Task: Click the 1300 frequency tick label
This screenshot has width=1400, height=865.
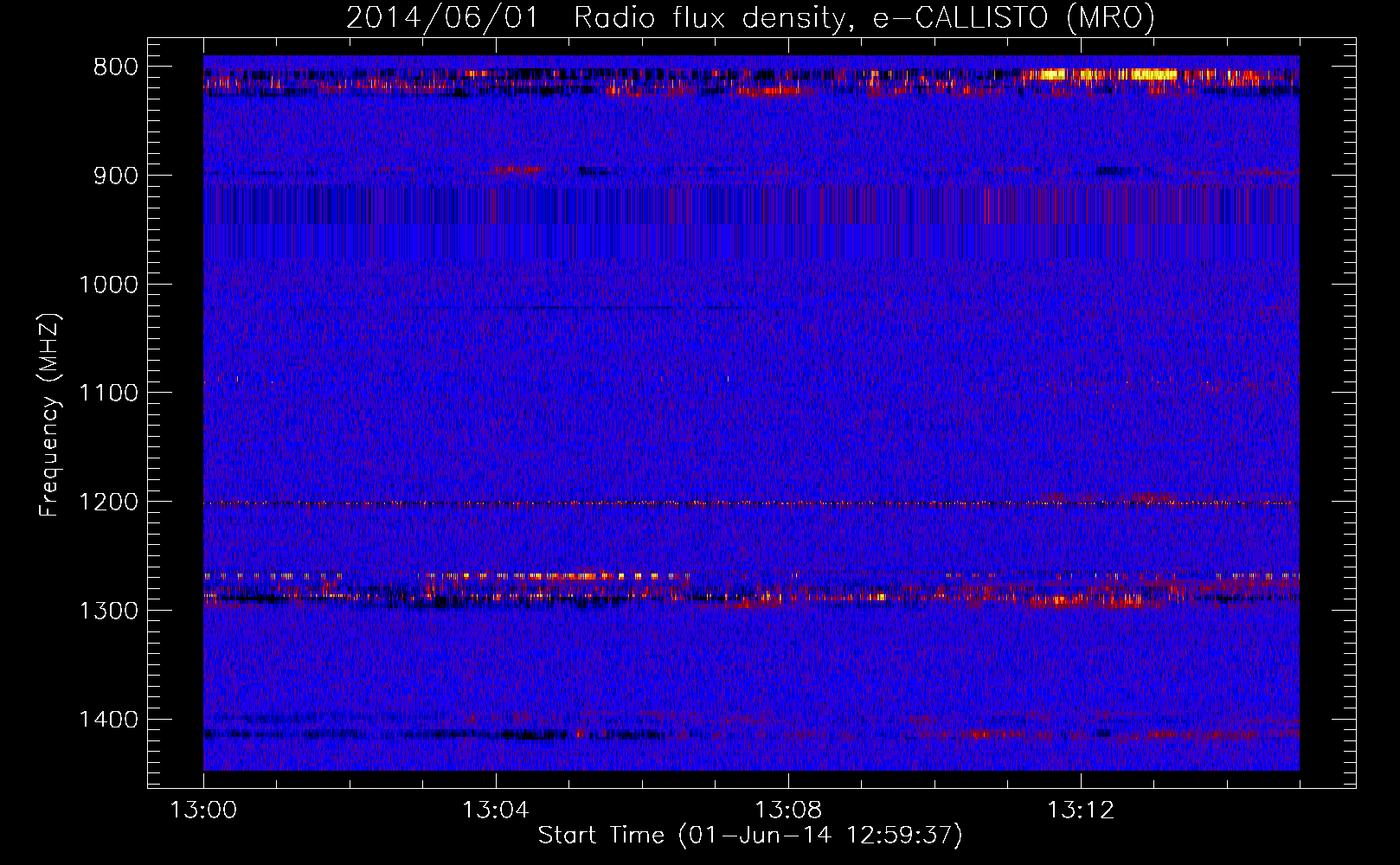Action: 108,611
